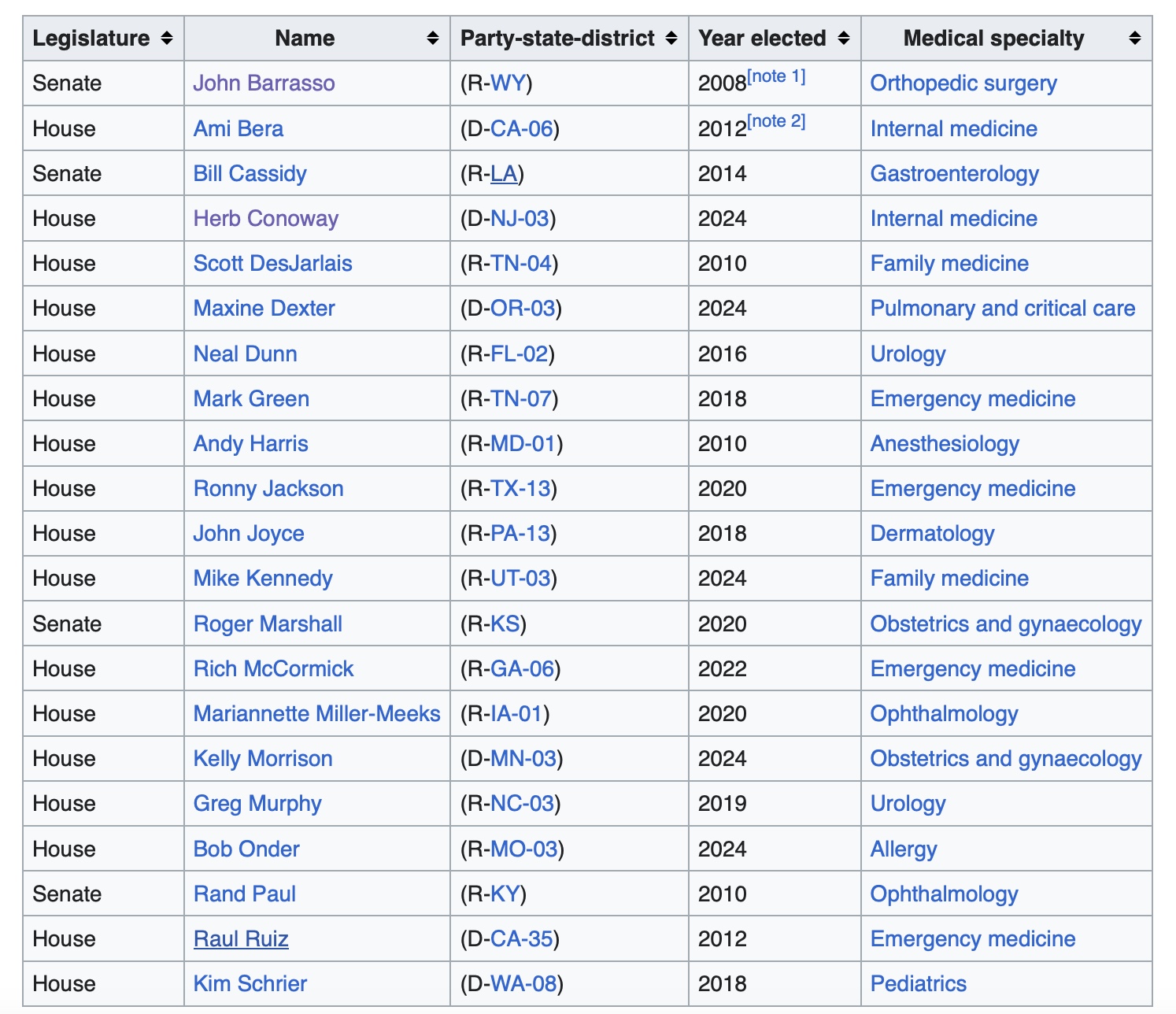Sort table by Legislature column arrows
This screenshot has height=1014, width=1176.
click(x=166, y=39)
